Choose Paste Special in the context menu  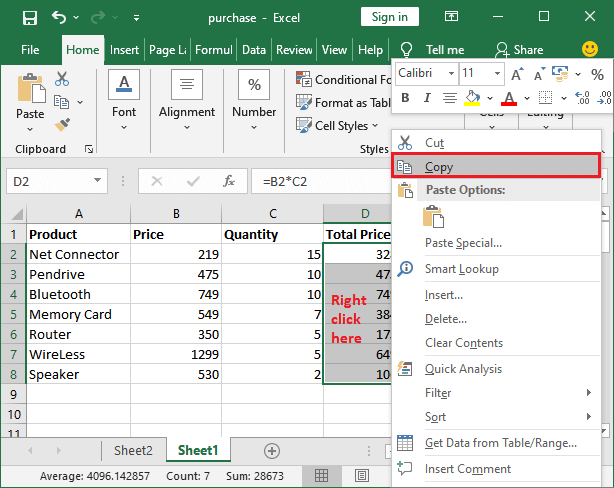[x=496, y=243]
